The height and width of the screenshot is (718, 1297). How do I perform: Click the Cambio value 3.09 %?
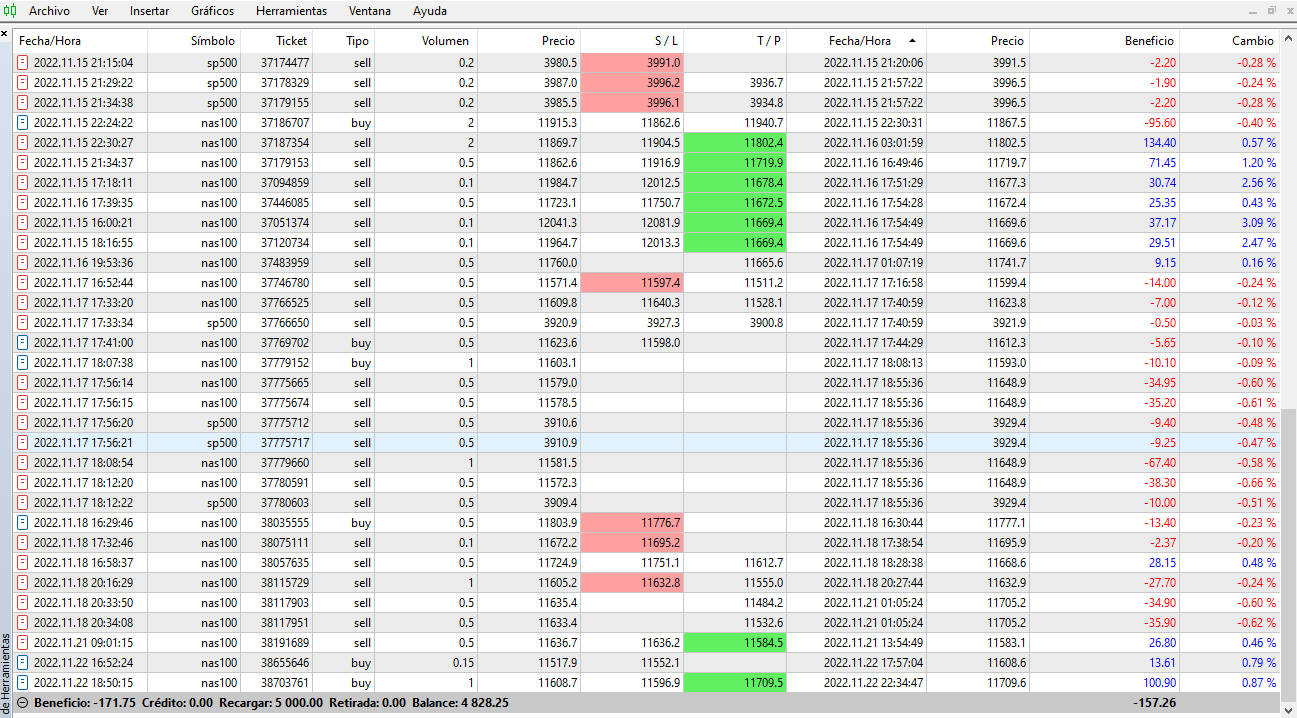pyautogui.click(x=1257, y=223)
